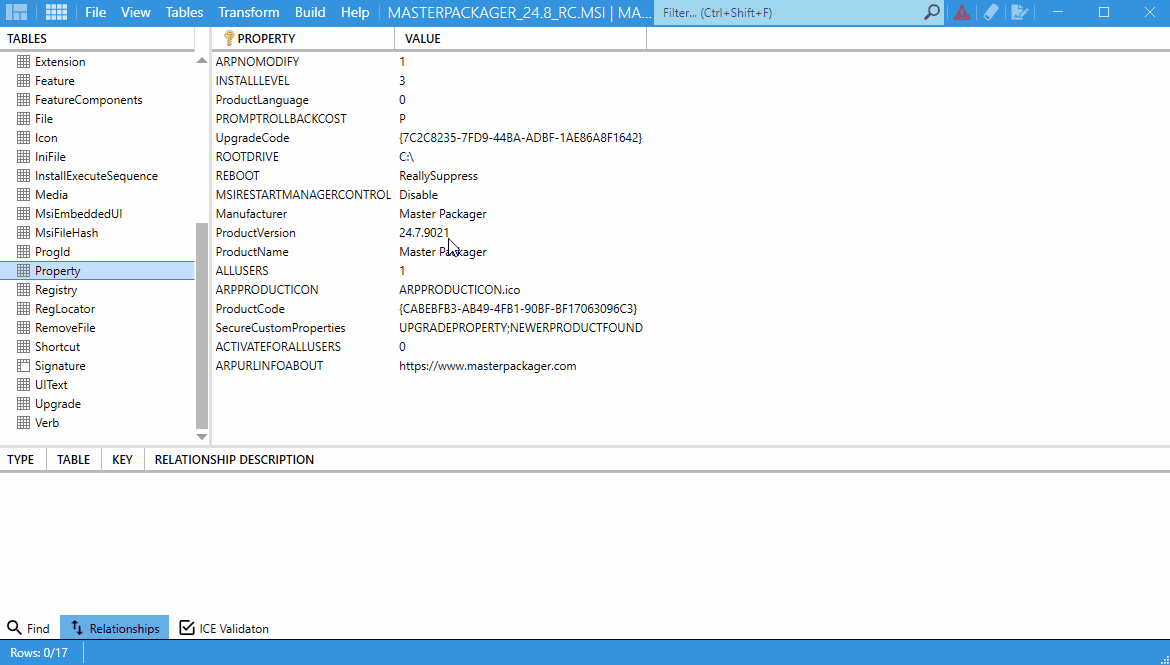Select the ProductCode GUID value
The width and height of the screenshot is (1170, 665).
click(518, 309)
